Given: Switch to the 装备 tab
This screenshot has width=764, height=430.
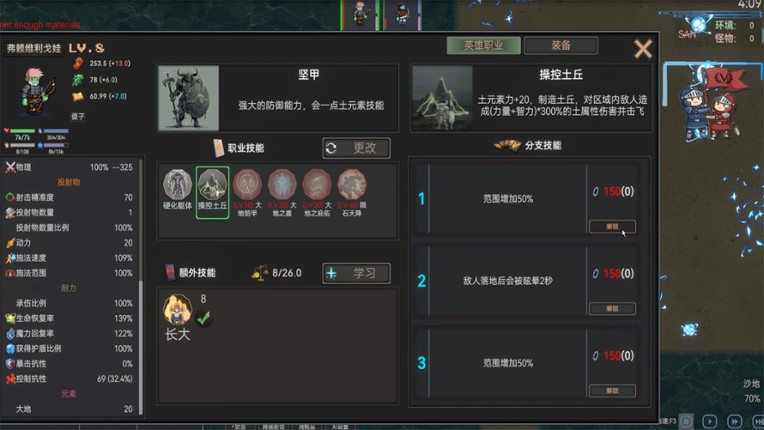Looking at the screenshot, I should click(x=561, y=45).
